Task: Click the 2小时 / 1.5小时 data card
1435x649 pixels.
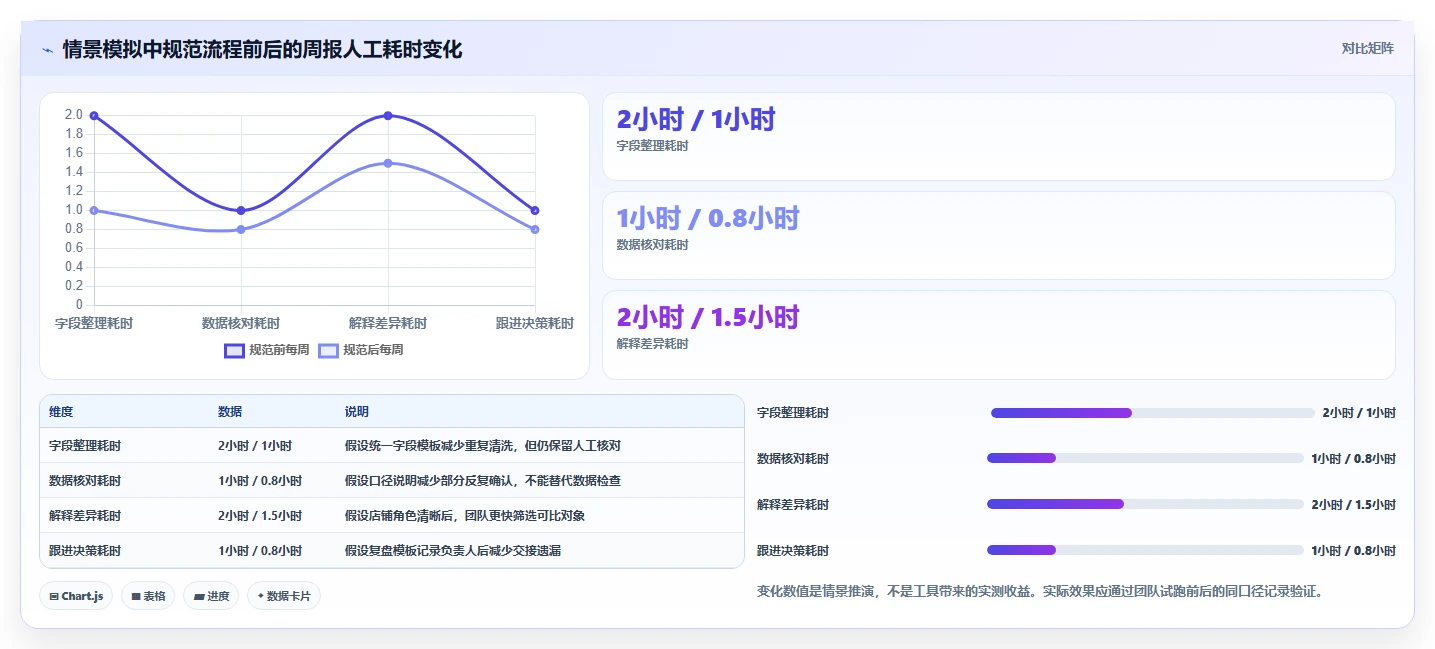Action: (998, 334)
